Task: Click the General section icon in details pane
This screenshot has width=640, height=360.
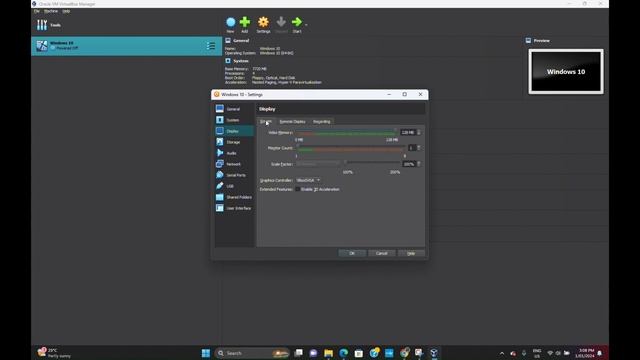Action: pos(228,40)
